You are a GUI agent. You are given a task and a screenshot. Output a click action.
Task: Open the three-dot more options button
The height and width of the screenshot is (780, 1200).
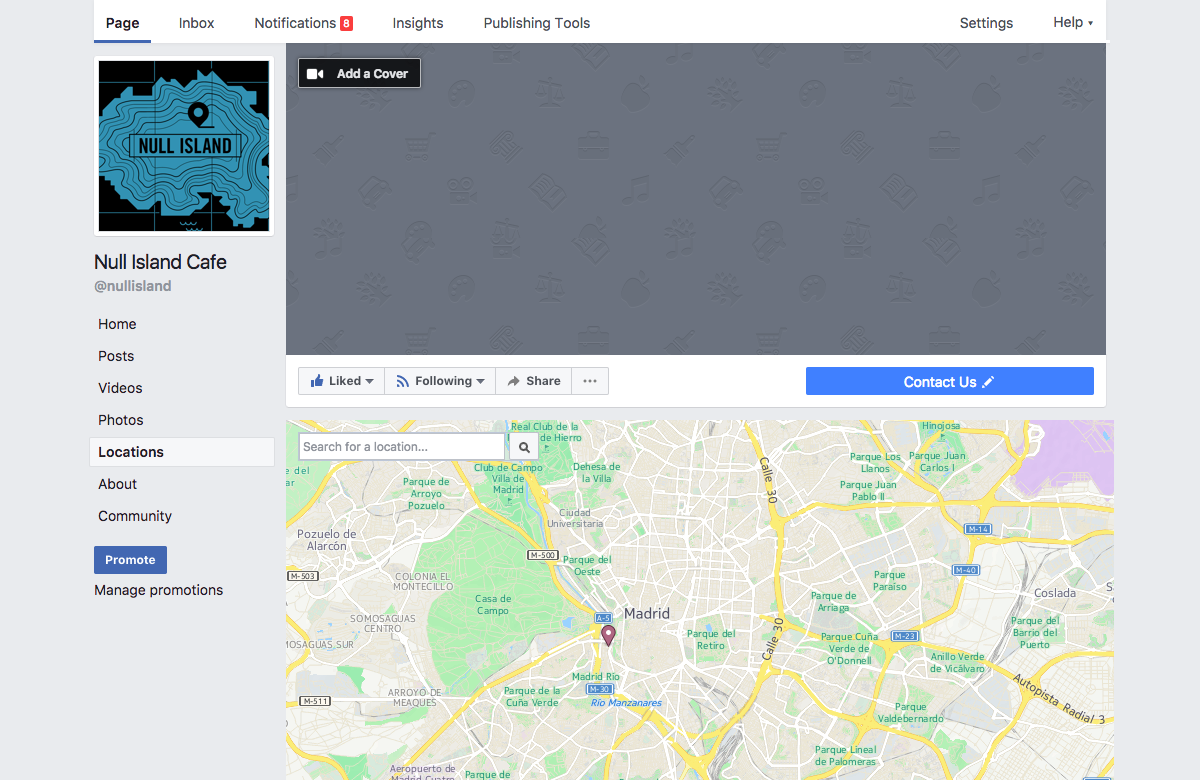[590, 381]
